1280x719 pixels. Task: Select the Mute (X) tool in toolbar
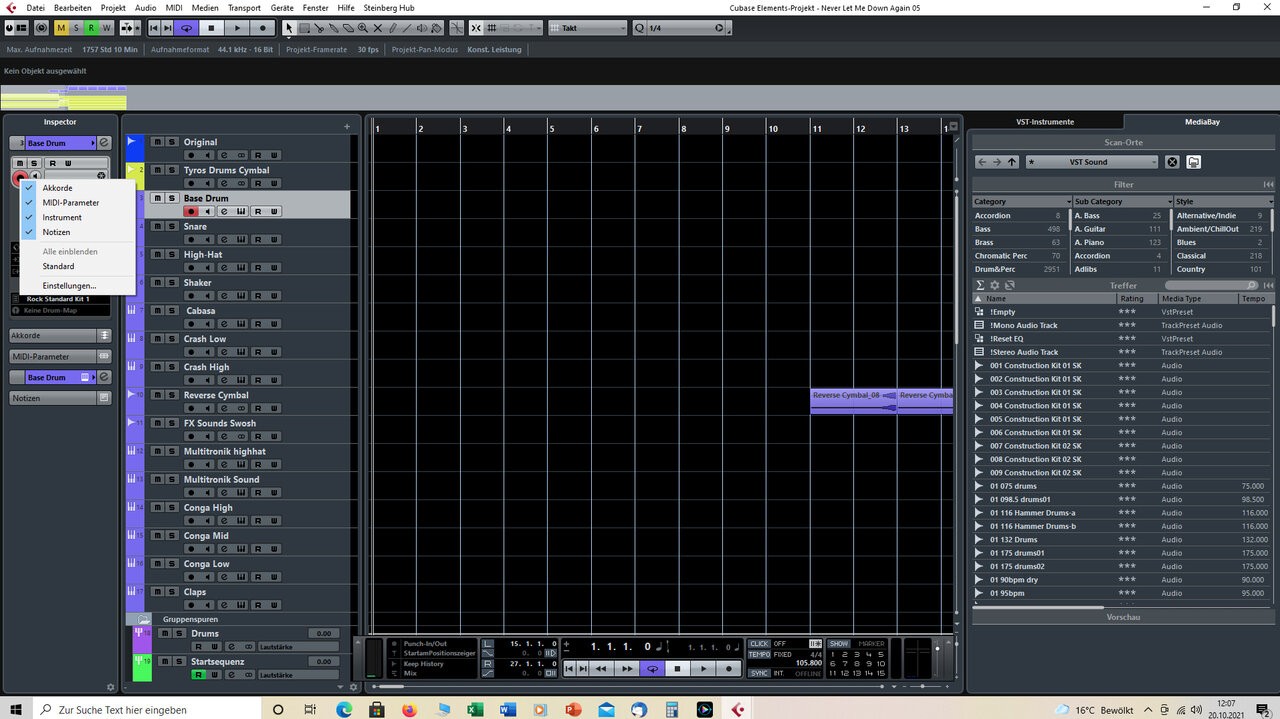[x=377, y=28]
